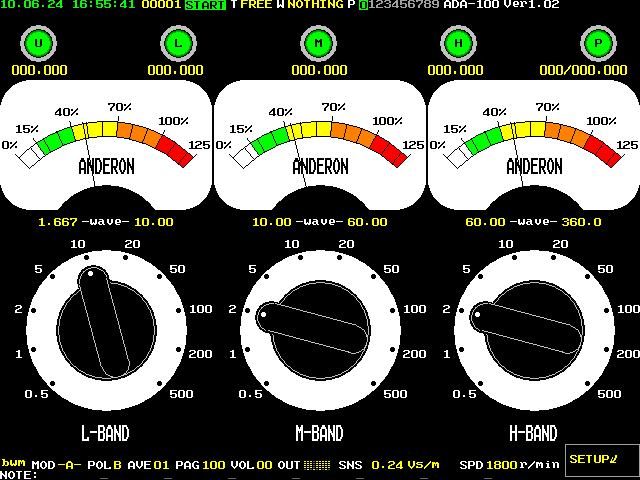The image size is (640, 480).
Task: Toggle the green START status indicator
Action: [205, 5]
